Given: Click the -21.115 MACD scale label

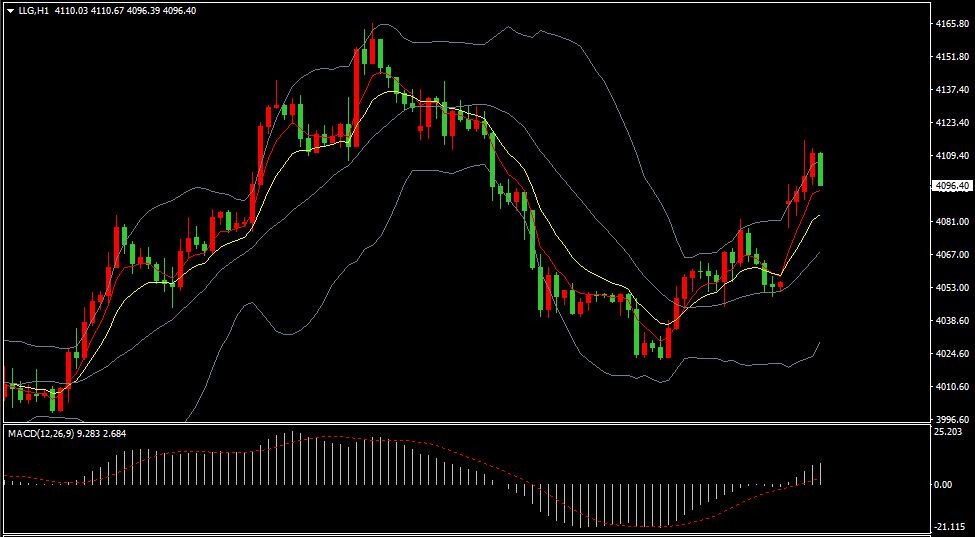Looking at the screenshot, I should point(950,526).
